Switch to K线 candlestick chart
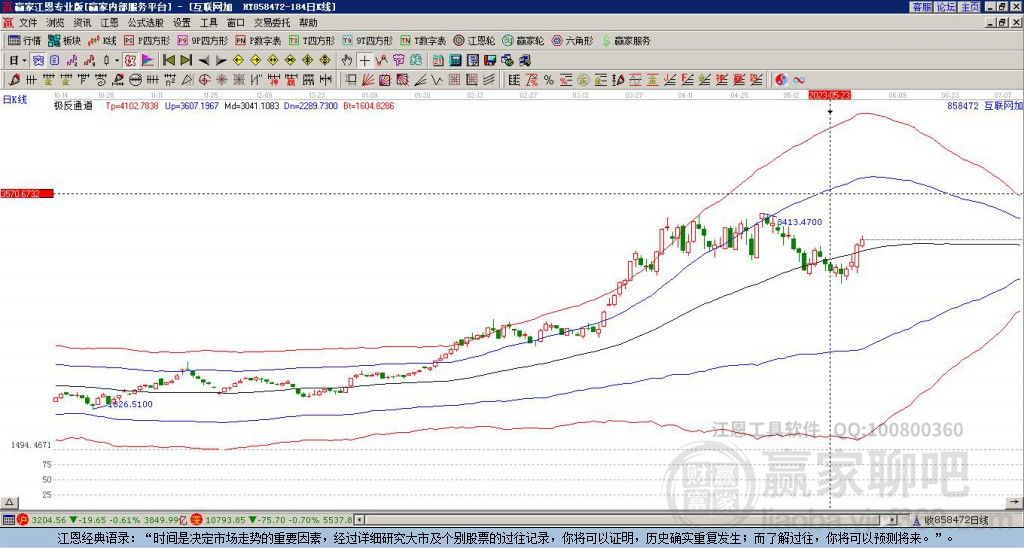 (103, 41)
